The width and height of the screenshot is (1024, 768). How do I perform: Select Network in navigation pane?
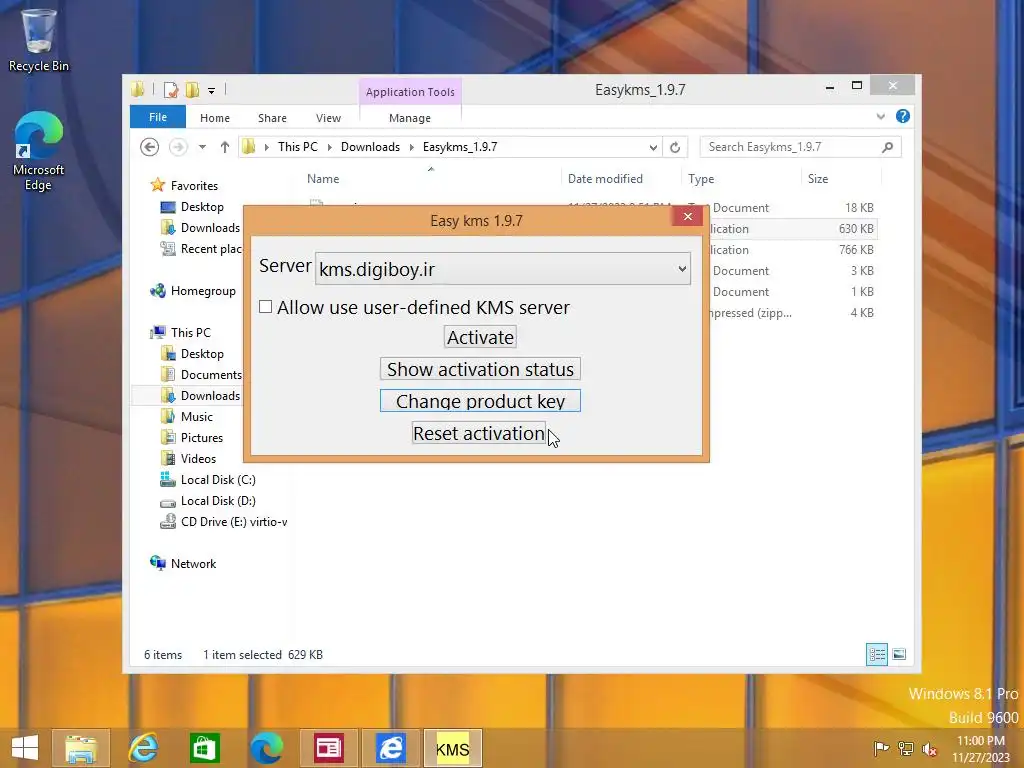coord(193,564)
